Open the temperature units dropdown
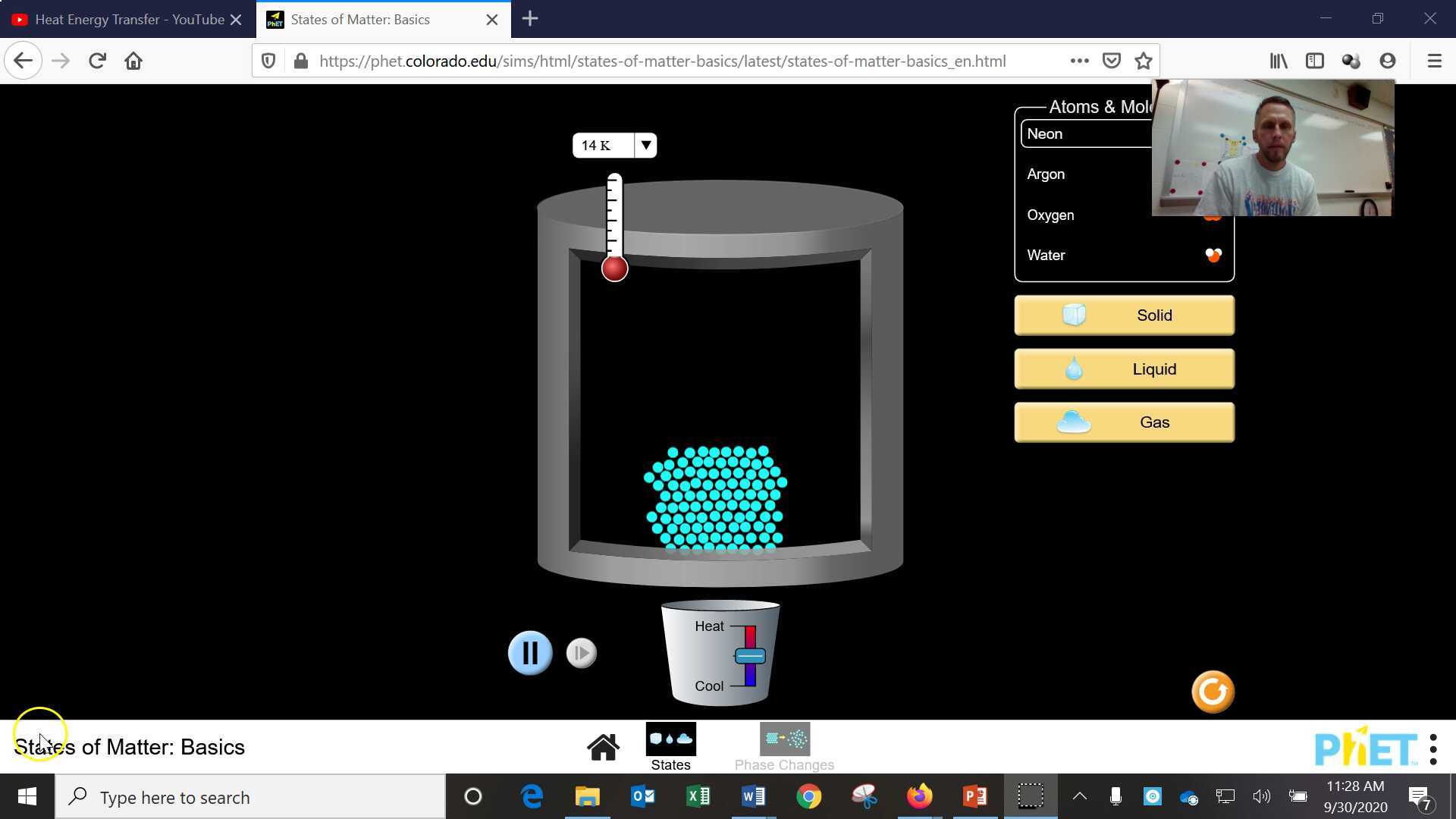Image resolution: width=1456 pixels, height=819 pixels. pos(645,145)
